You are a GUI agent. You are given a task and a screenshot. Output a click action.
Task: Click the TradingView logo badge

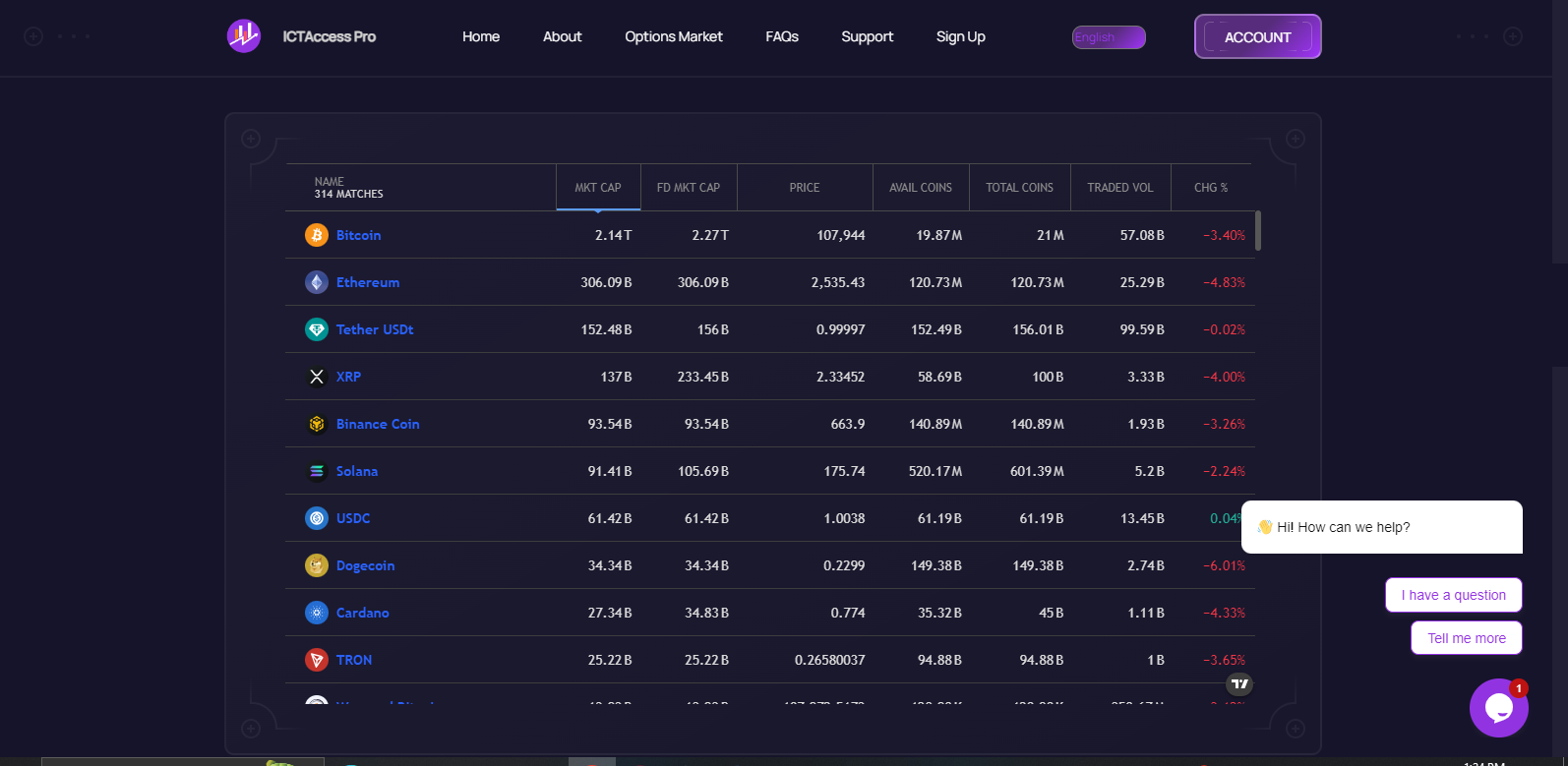pos(1239,683)
